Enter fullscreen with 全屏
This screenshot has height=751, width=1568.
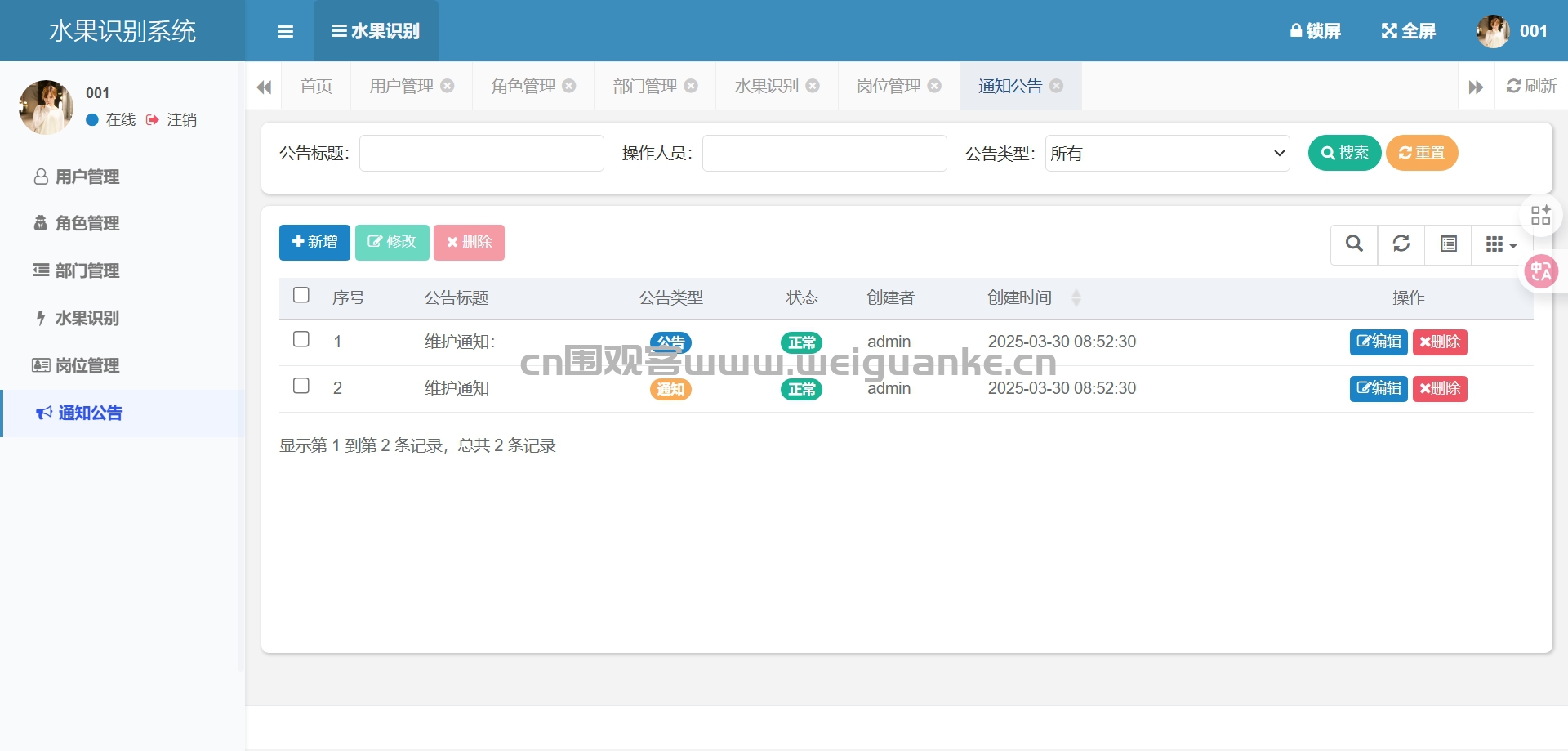[x=1409, y=31]
